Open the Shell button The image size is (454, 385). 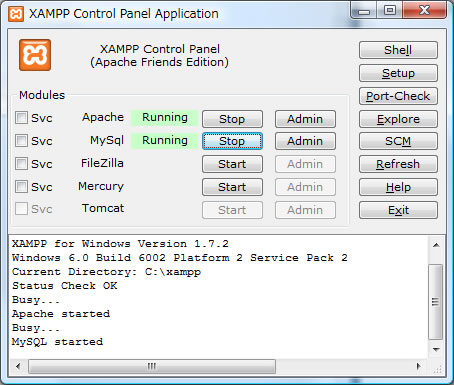click(x=398, y=50)
